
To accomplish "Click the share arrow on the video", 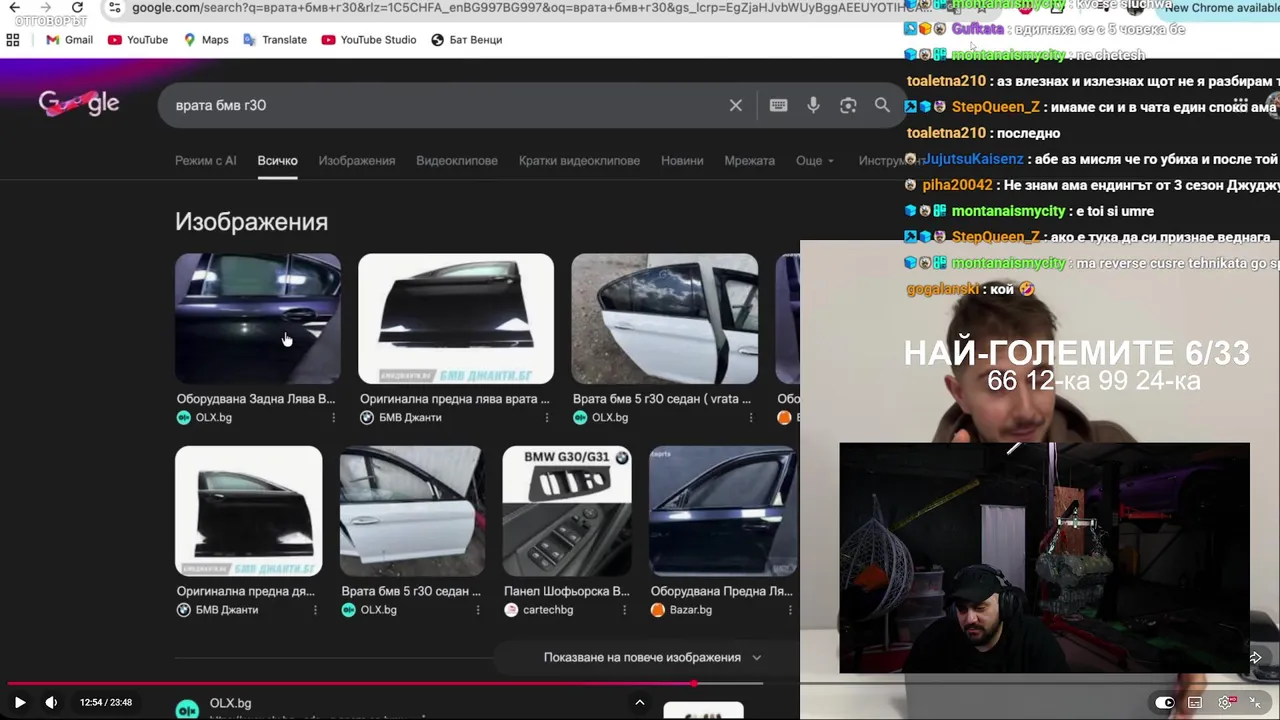I will (x=1255, y=657).
